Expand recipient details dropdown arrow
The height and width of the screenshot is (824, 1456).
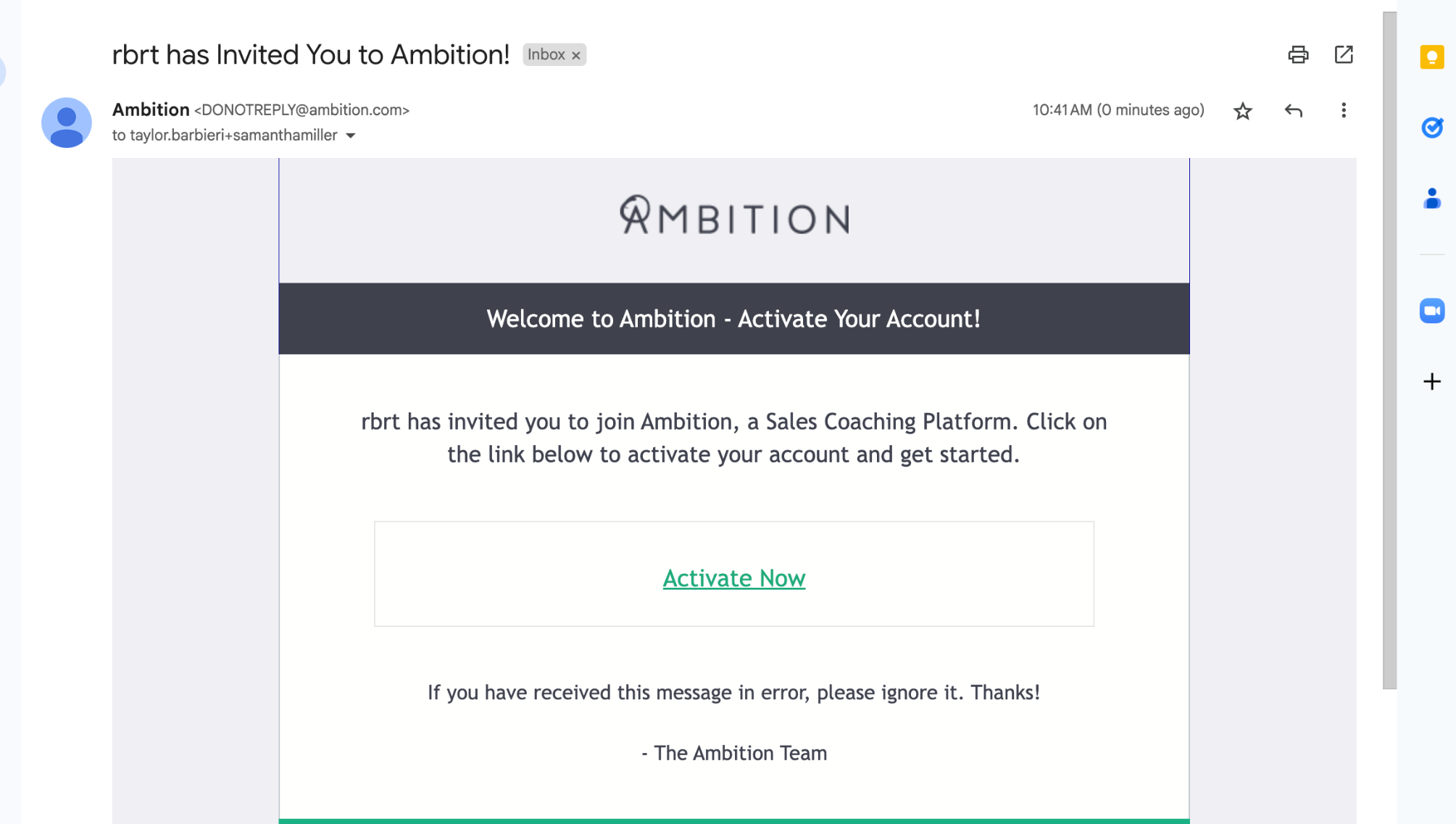(x=351, y=136)
